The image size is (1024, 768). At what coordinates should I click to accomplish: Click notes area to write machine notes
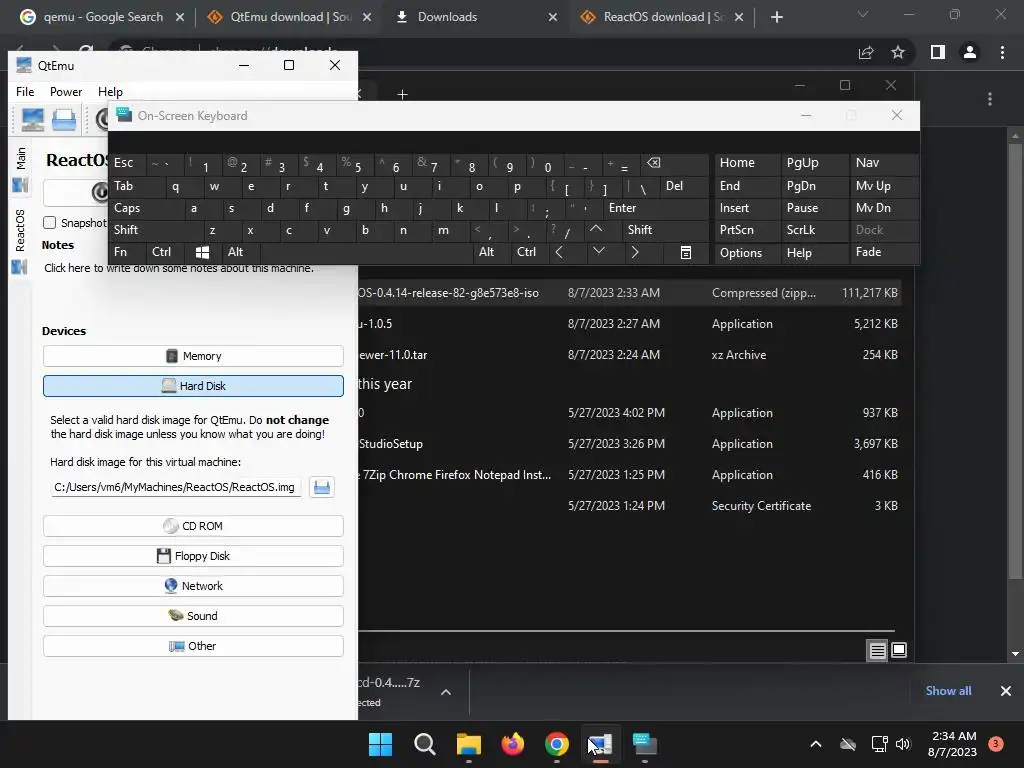179,268
